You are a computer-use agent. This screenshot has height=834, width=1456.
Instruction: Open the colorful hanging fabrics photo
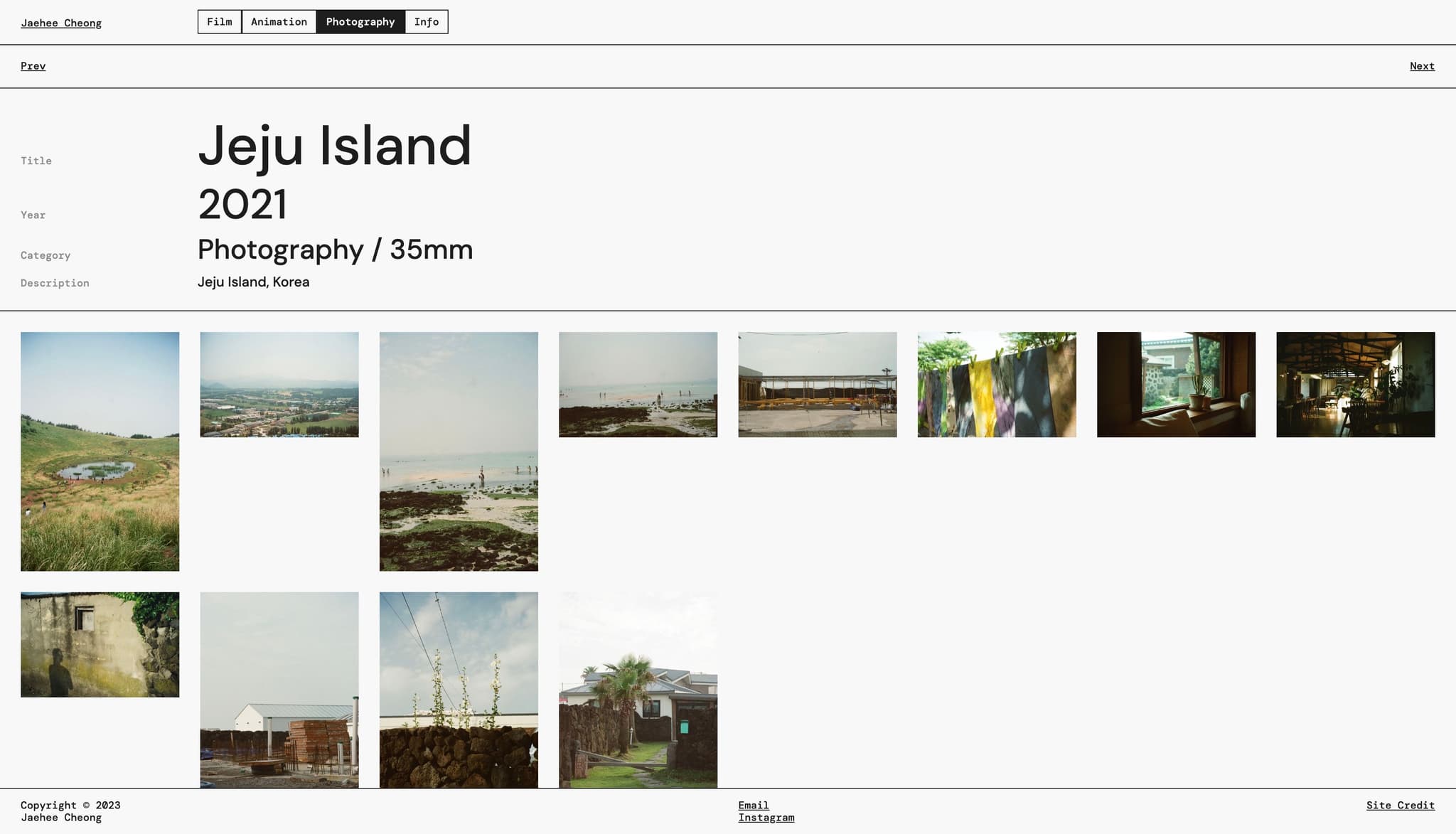[997, 385]
